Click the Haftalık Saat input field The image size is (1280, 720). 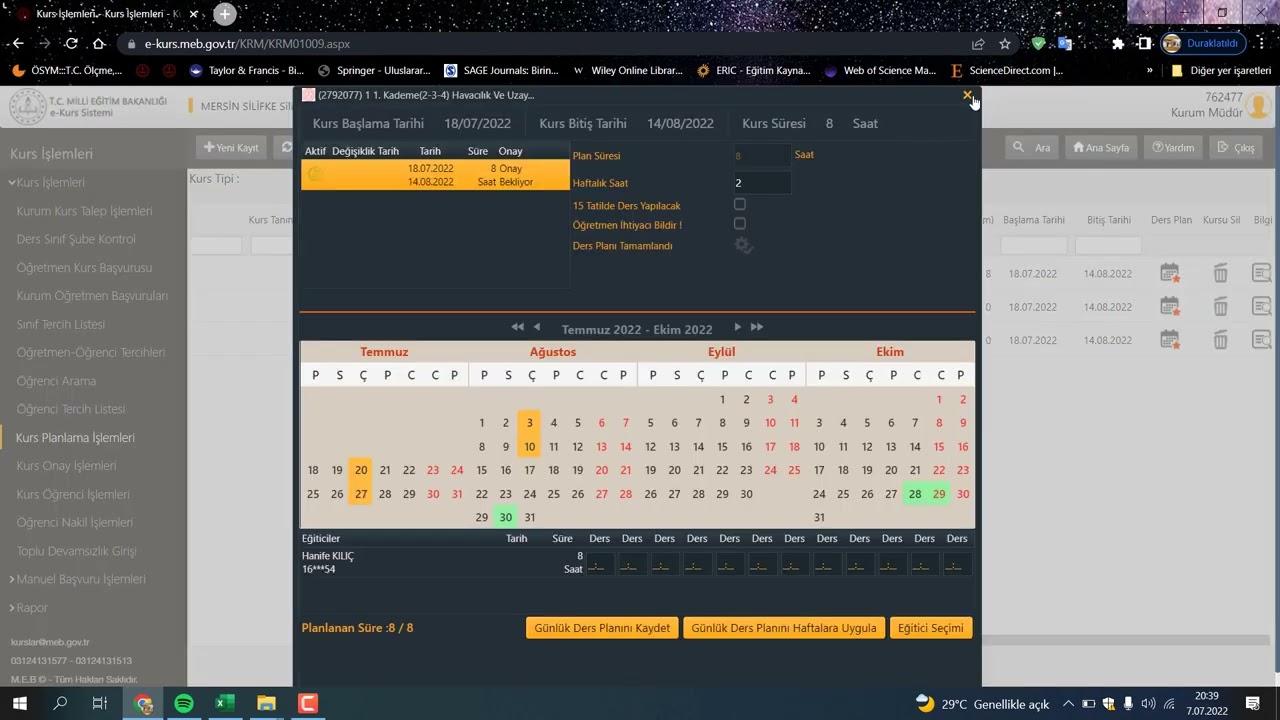pyautogui.click(x=761, y=183)
